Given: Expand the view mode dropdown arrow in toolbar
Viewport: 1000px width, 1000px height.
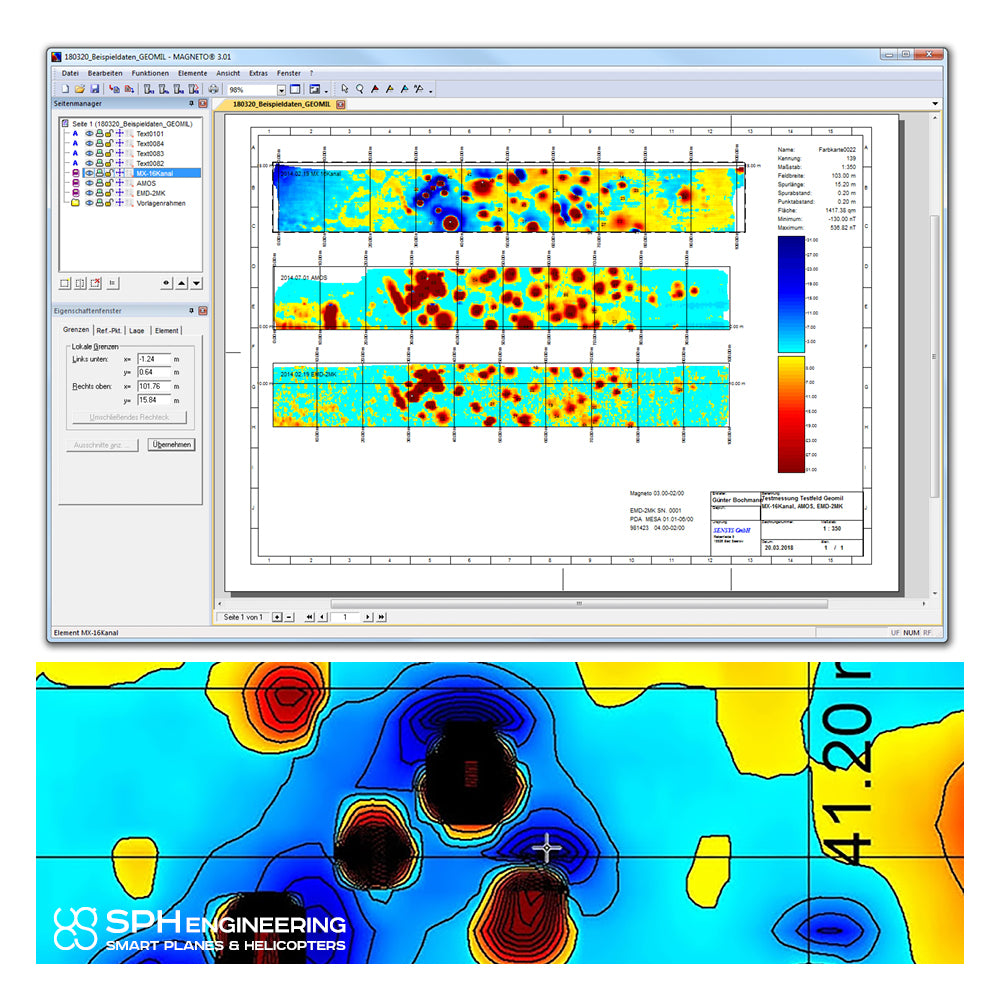Looking at the screenshot, I should click(326, 91).
